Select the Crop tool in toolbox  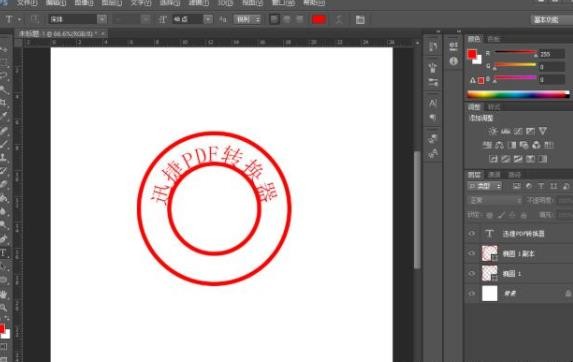pos(4,102)
